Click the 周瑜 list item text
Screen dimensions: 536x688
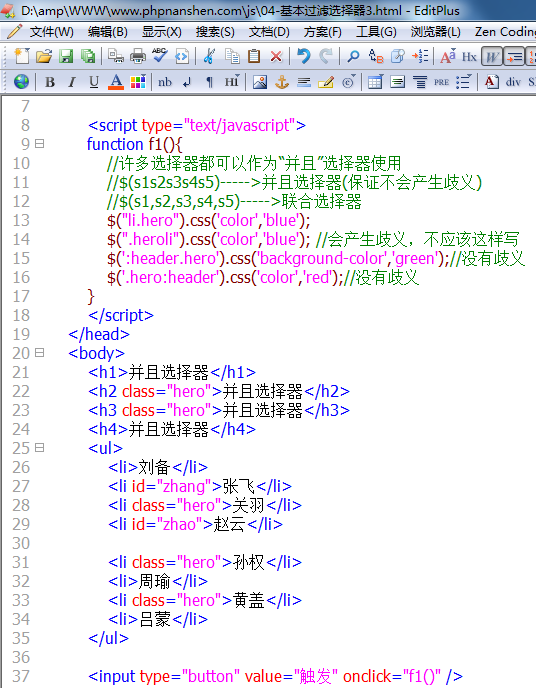(154, 581)
